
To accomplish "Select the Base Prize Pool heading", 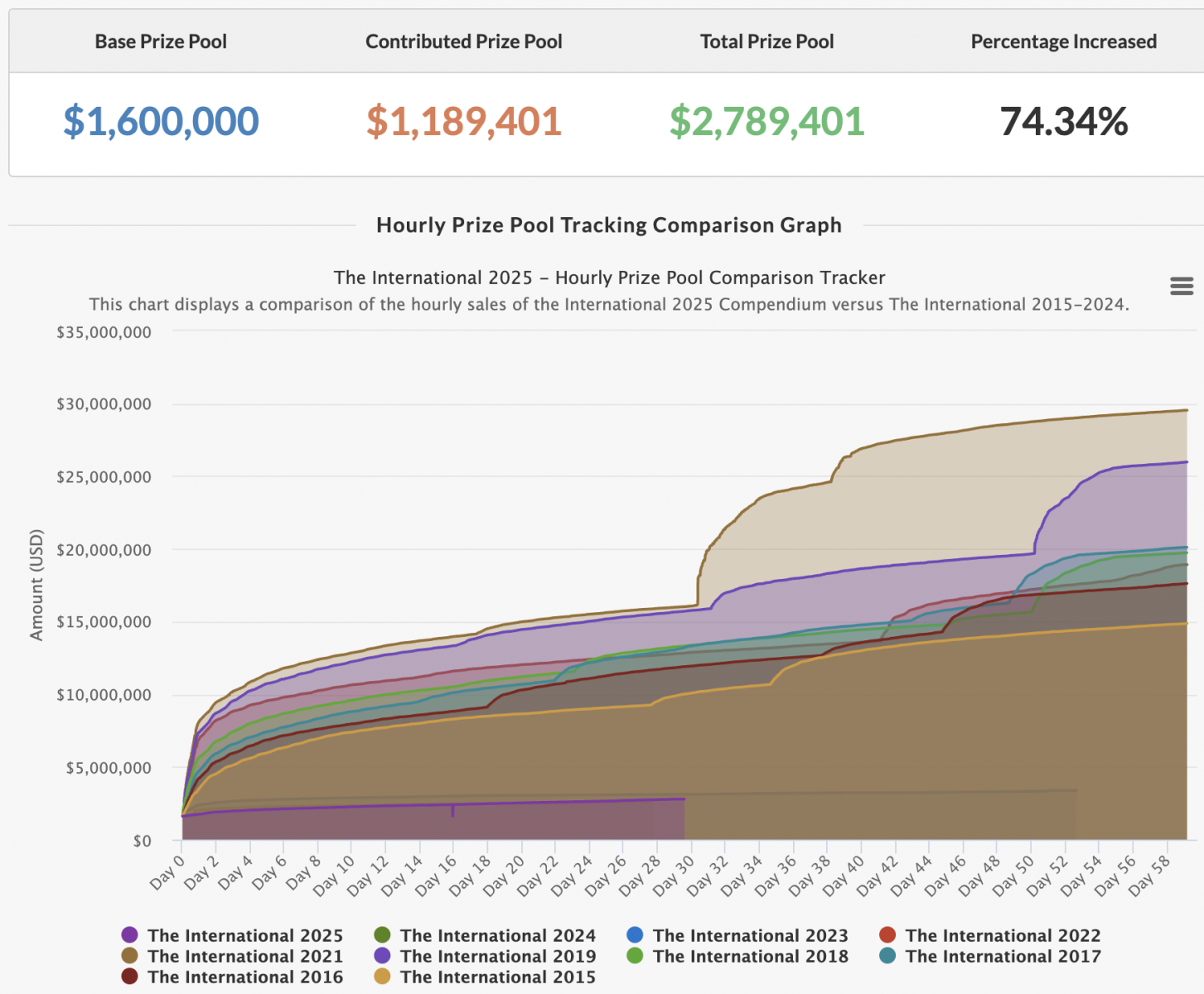I will (x=161, y=41).
